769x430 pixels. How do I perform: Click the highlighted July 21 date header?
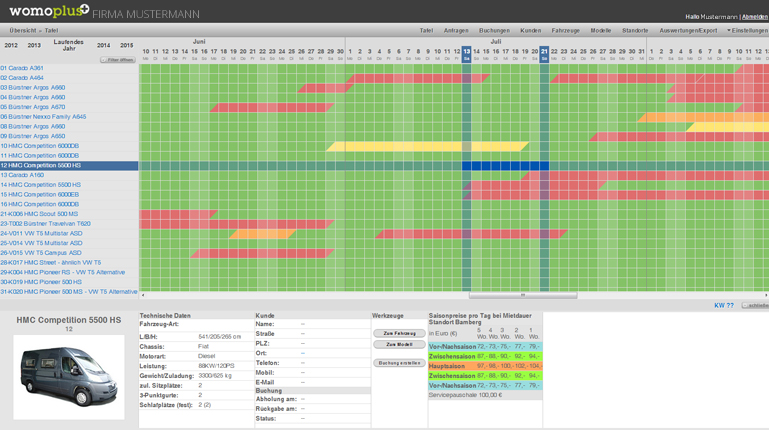544,54
